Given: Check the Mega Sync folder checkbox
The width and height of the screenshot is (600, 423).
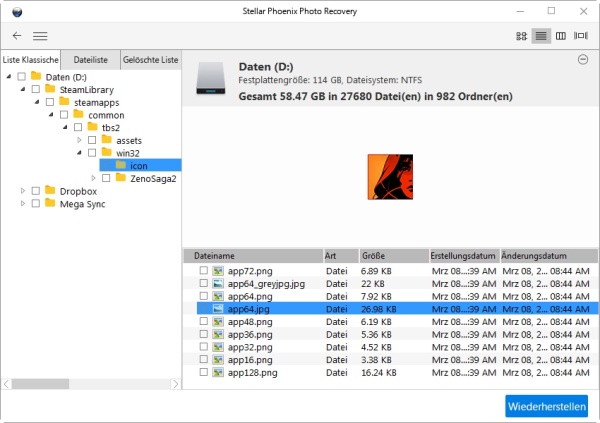Looking at the screenshot, I should pos(36,203).
